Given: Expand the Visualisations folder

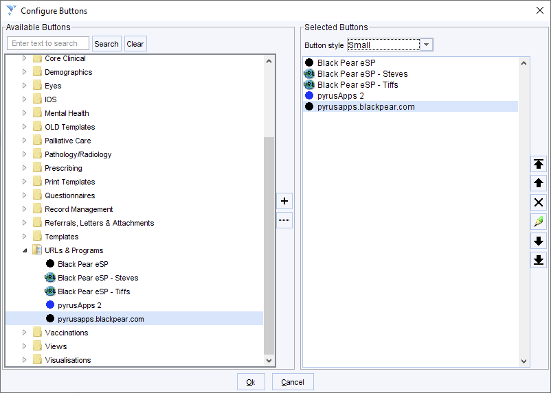Looking at the screenshot, I should coord(24,360).
